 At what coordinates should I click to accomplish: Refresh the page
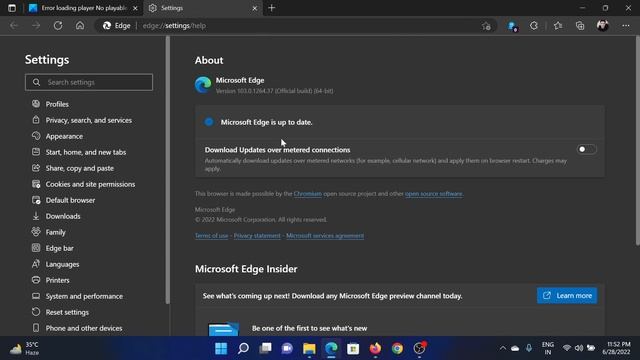58,26
